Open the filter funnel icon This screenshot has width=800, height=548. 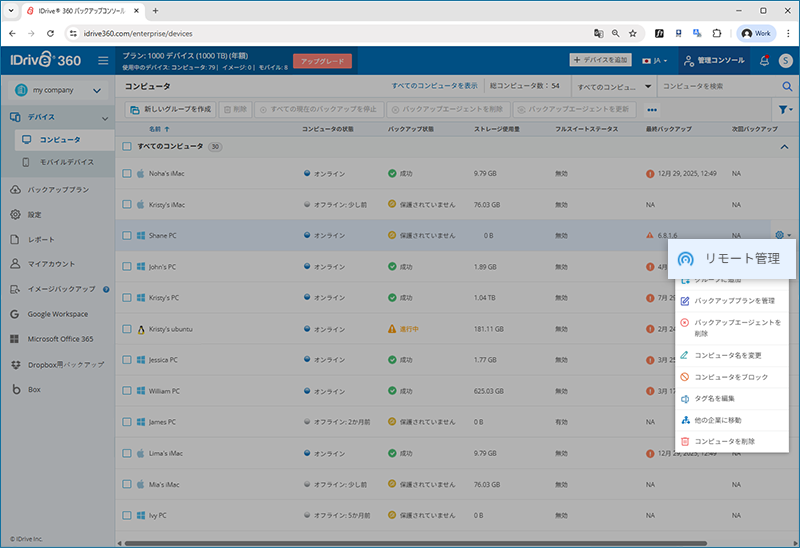coord(784,109)
